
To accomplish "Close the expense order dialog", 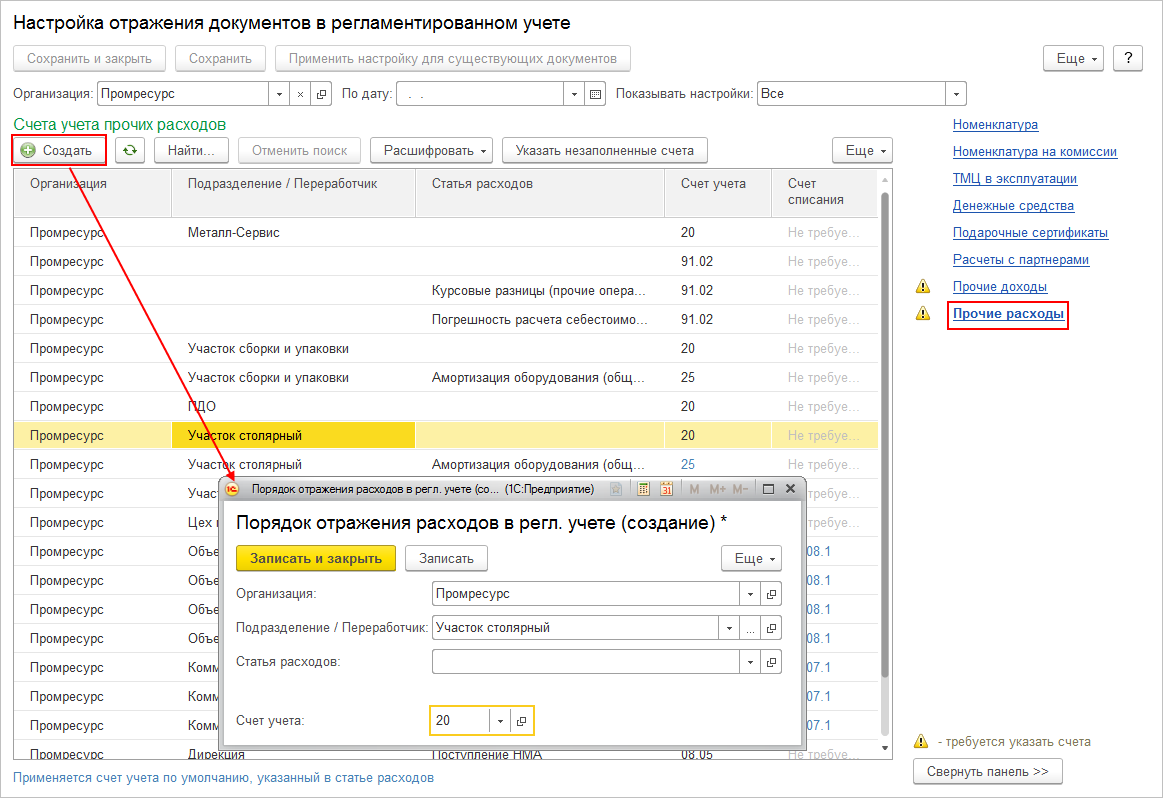I will coord(791,489).
